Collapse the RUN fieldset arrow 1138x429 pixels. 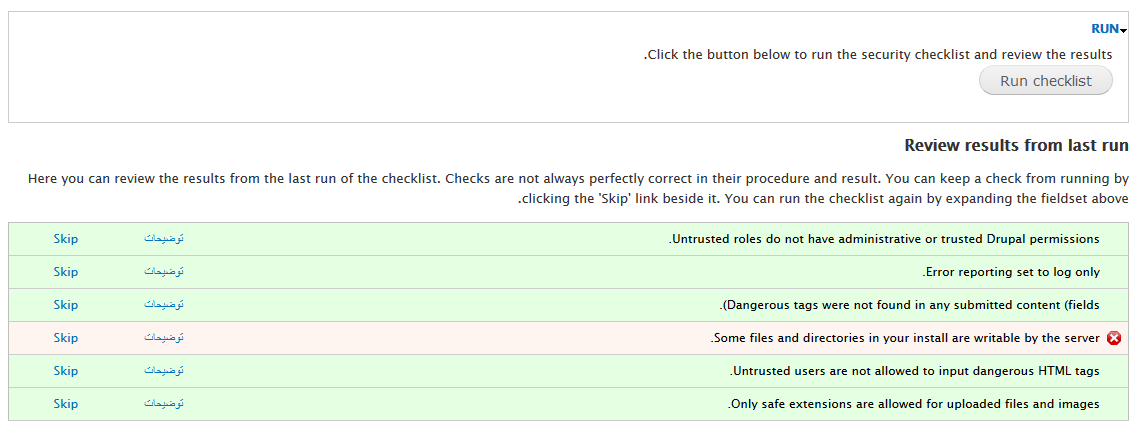1123,30
